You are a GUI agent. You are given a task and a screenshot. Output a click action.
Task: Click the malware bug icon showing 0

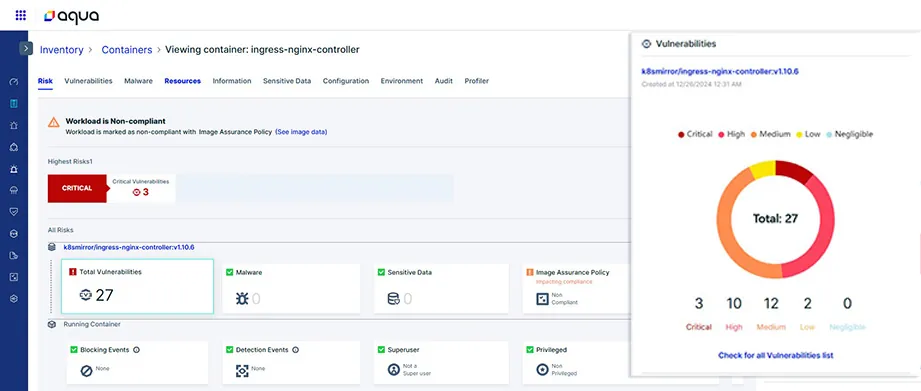(x=242, y=299)
